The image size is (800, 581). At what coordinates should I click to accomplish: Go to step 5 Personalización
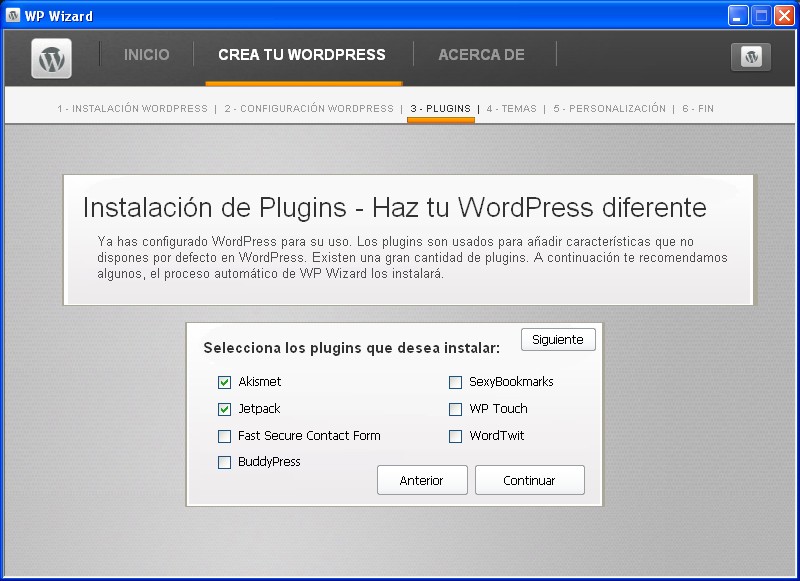click(x=610, y=109)
